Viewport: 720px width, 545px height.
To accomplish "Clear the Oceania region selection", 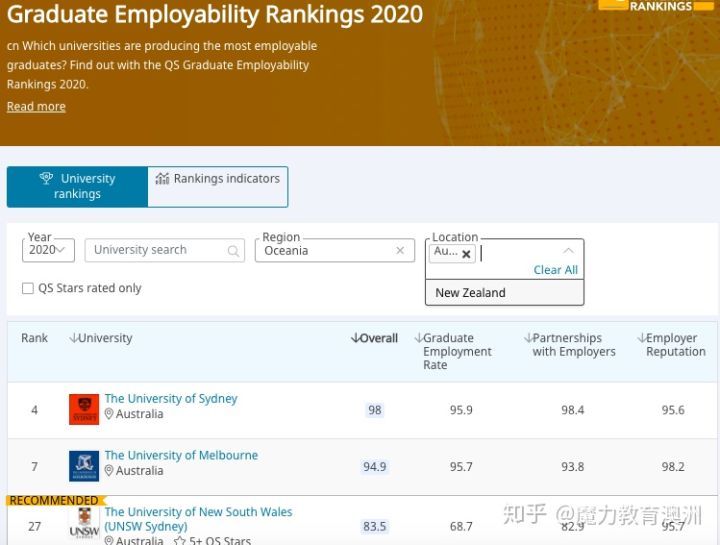I will tap(400, 250).
